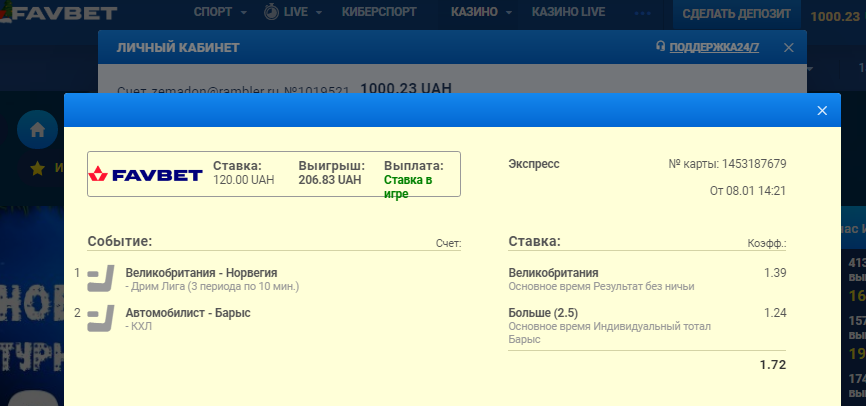Viewport: 866px width, 406px height.
Task: Click the Ставка в игре status
Action: pos(408,187)
